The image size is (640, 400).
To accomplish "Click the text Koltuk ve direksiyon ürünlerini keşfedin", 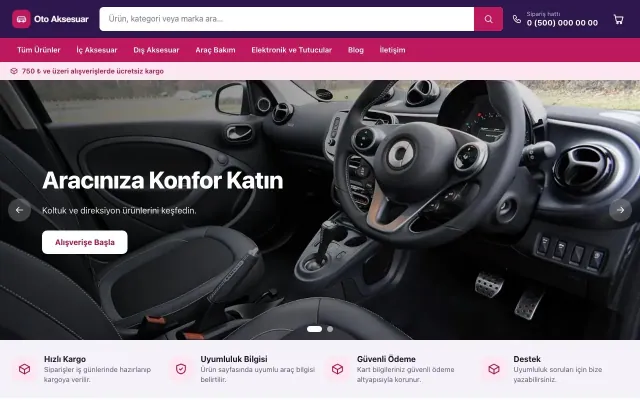I will tap(119, 211).
